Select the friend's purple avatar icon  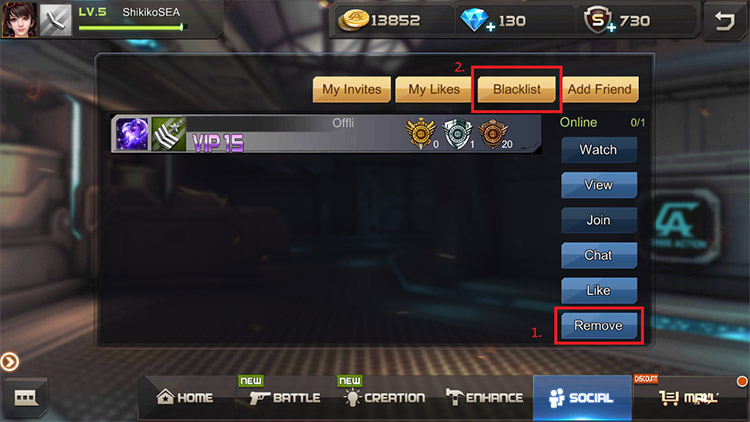point(132,134)
